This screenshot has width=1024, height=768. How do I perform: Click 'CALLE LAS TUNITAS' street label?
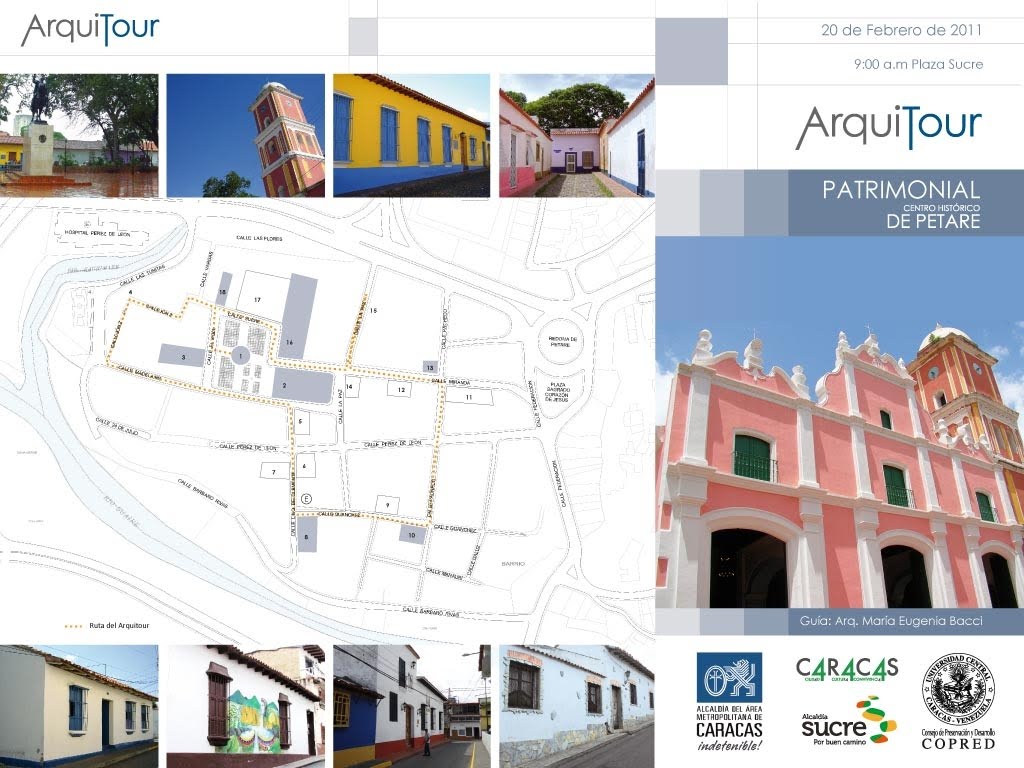(142, 276)
